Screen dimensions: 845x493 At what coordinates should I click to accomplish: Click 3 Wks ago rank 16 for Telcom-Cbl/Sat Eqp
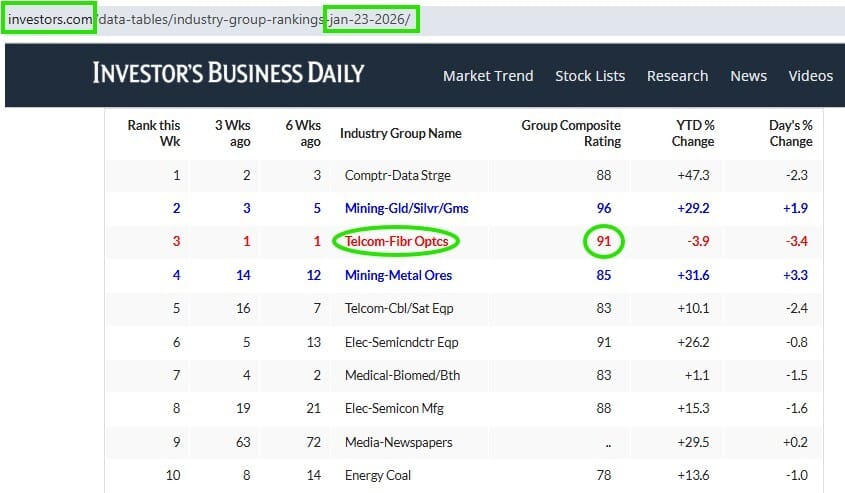(x=243, y=308)
